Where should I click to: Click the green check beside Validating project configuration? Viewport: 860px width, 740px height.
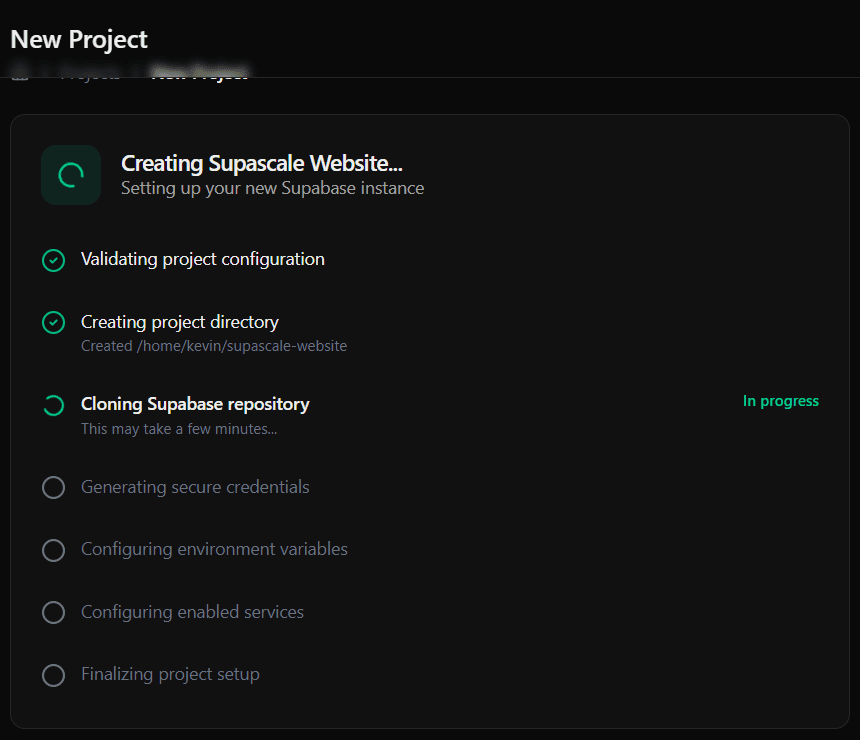pos(53,260)
